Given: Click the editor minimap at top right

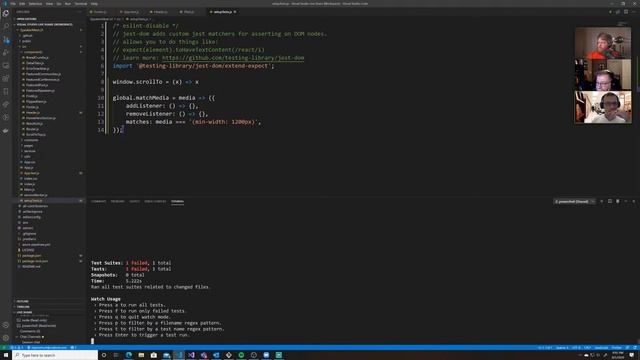Looking at the screenshot, I should tap(622, 24).
